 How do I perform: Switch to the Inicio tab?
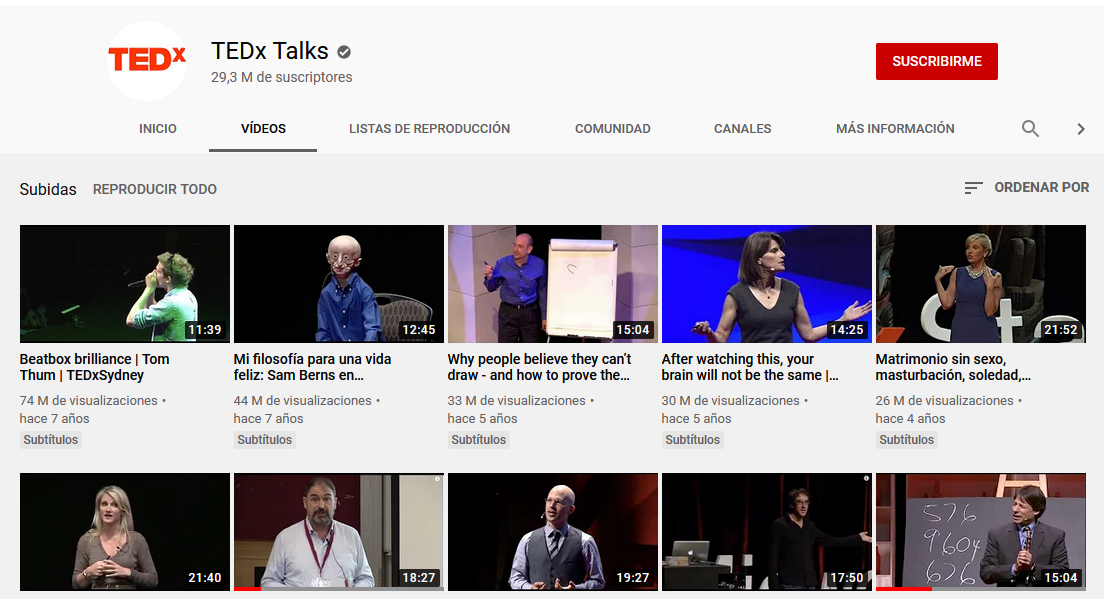[x=158, y=129]
